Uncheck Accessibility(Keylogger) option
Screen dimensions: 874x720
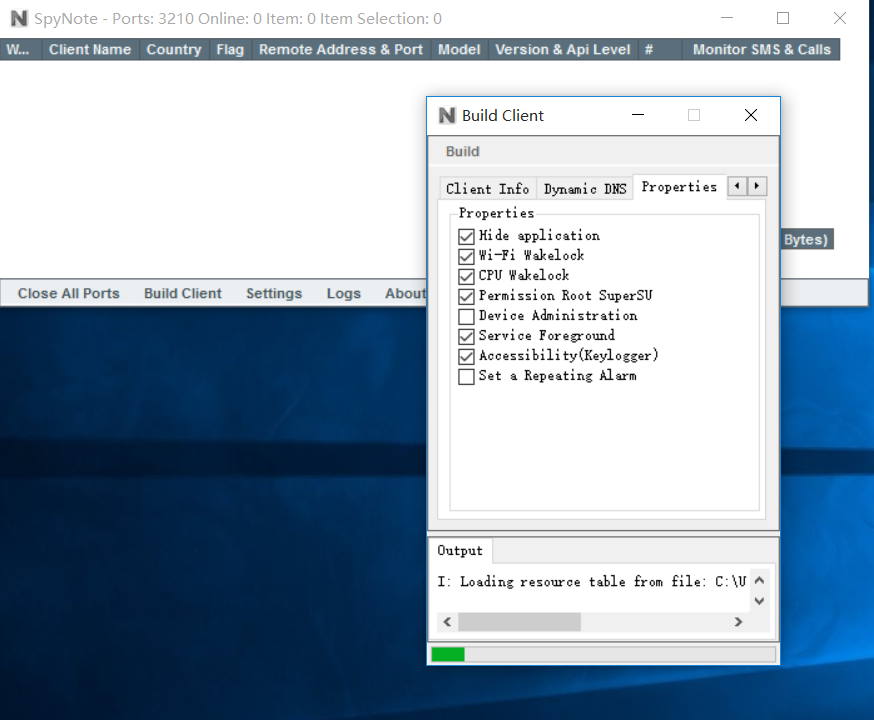point(467,357)
